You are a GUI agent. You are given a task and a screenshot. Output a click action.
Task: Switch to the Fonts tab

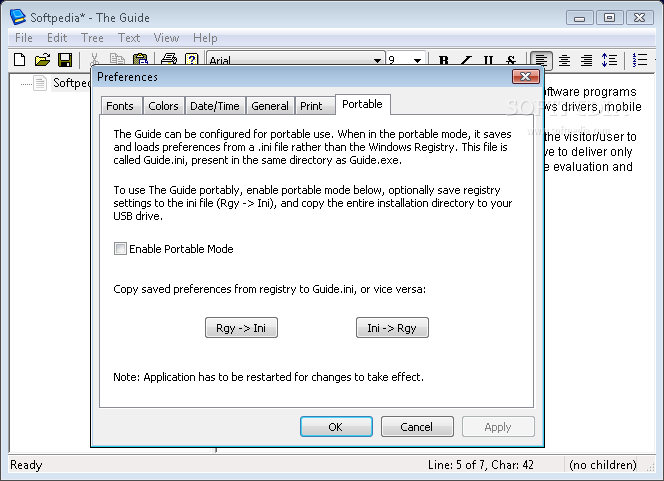120,106
